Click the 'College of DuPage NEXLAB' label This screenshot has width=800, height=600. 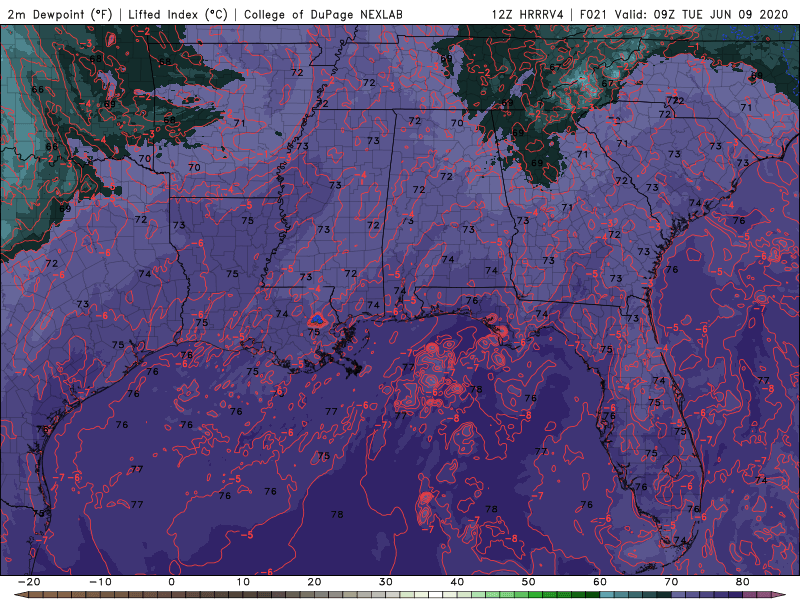click(x=323, y=14)
